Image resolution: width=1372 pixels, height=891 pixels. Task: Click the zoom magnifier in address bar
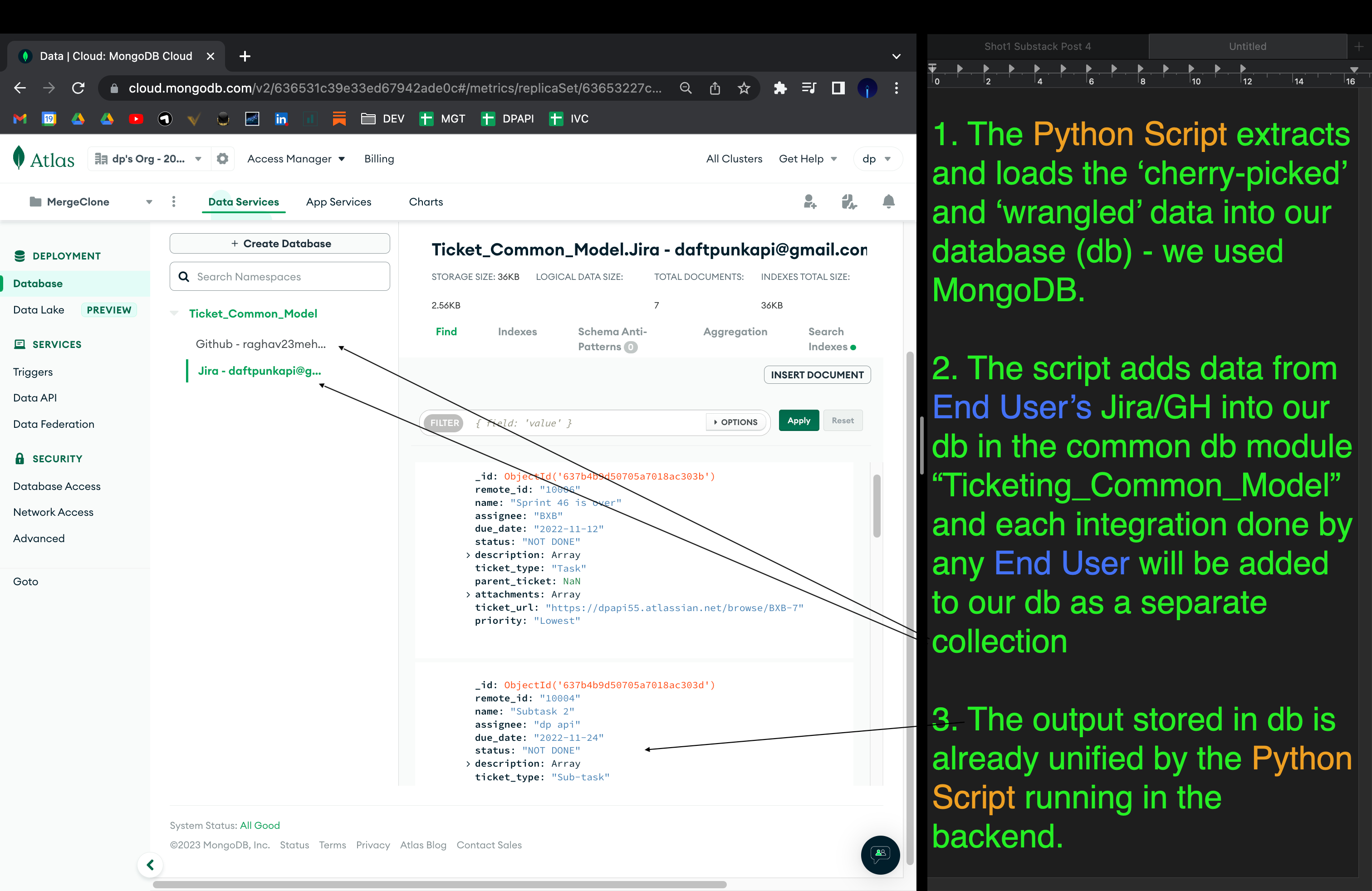686,88
